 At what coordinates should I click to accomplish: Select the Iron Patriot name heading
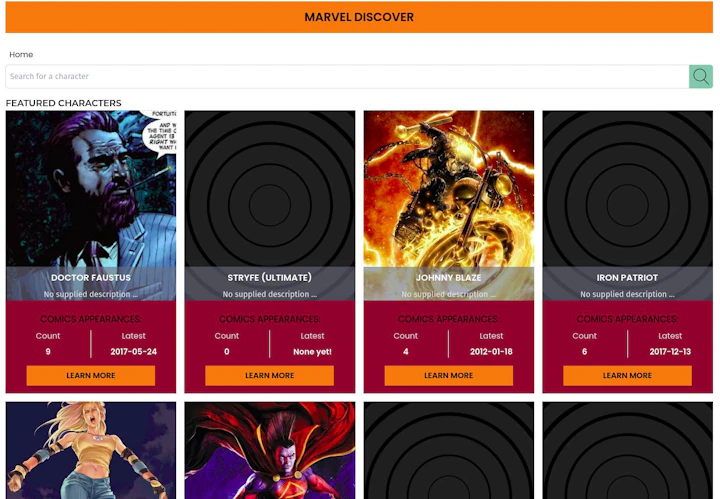pyautogui.click(x=627, y=278)
